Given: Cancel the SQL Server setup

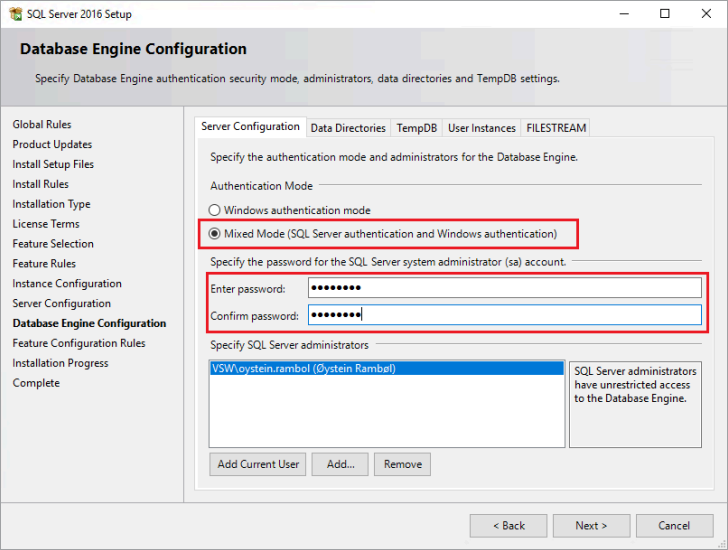Looking at the screenshot, I should 674,525.
